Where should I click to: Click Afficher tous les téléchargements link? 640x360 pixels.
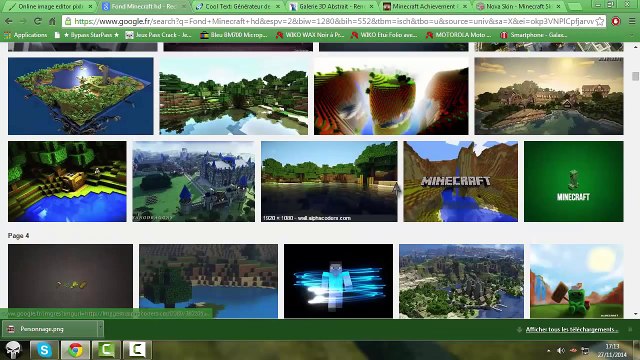point(571,329)
